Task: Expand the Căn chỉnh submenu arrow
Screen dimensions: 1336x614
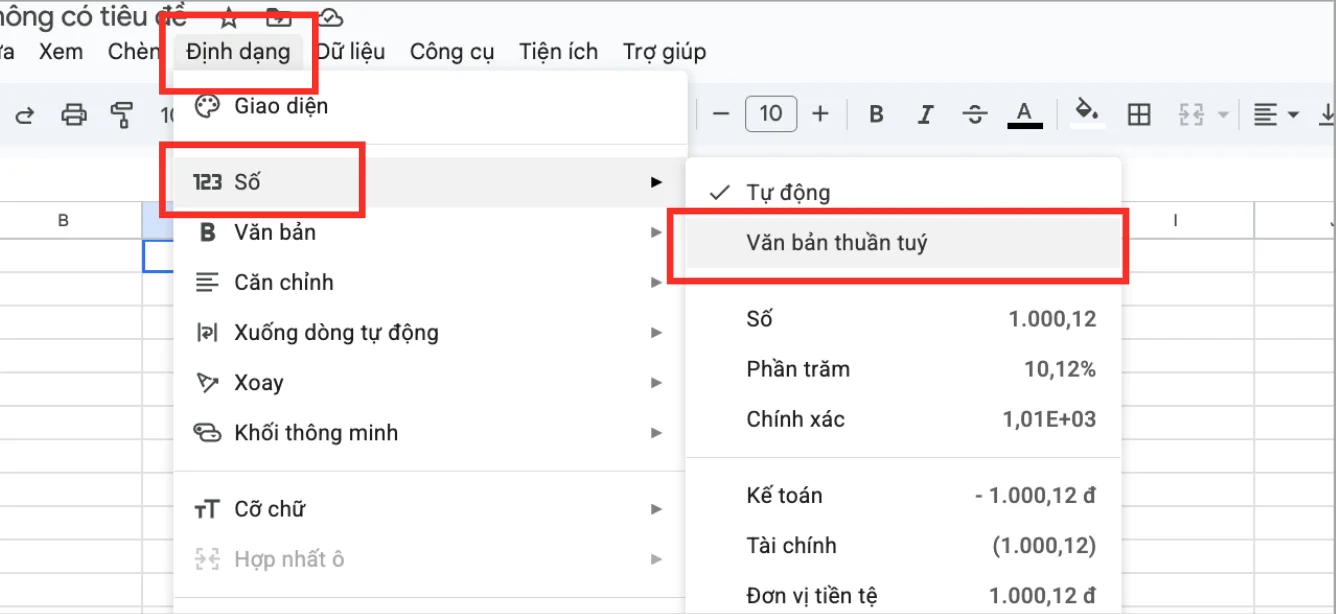Action: (x=656, y=282)
